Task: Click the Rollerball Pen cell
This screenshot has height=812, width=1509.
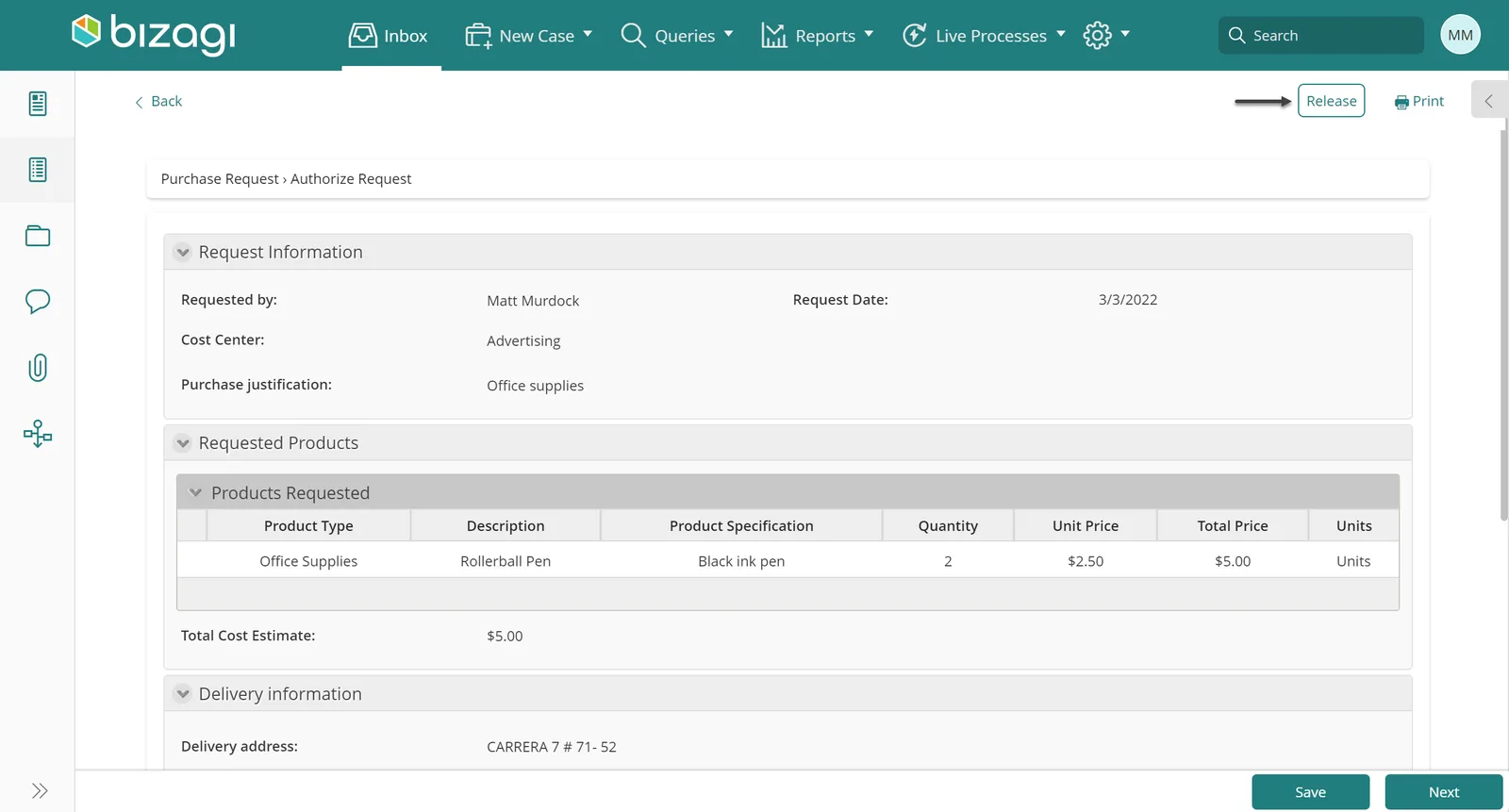Action: pyautogui.click(x=506, y=561)
